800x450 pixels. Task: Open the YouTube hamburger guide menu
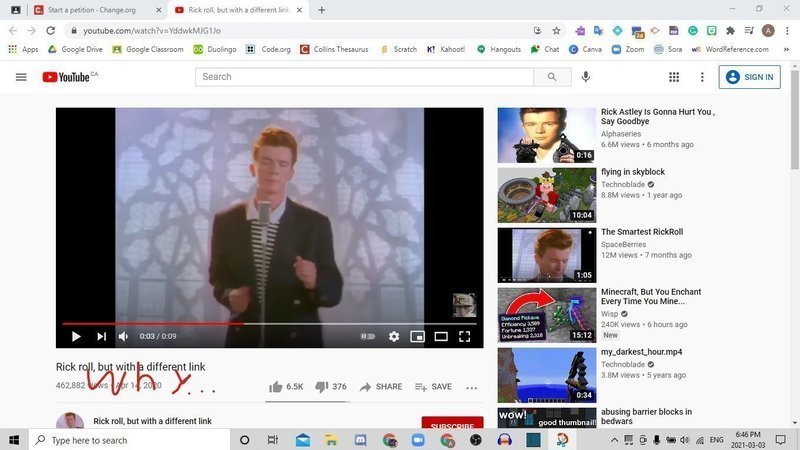tap(21, 77)
